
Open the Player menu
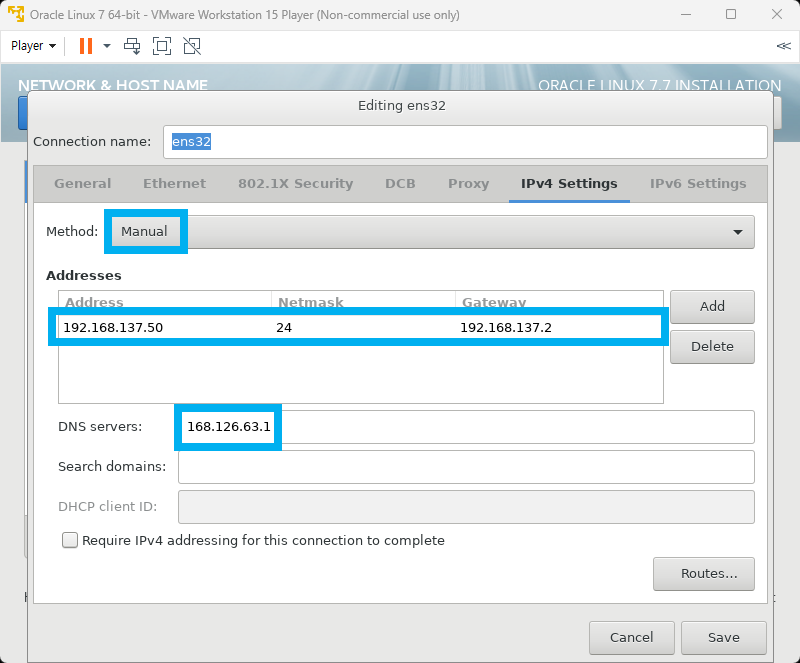tap(33, 46)
